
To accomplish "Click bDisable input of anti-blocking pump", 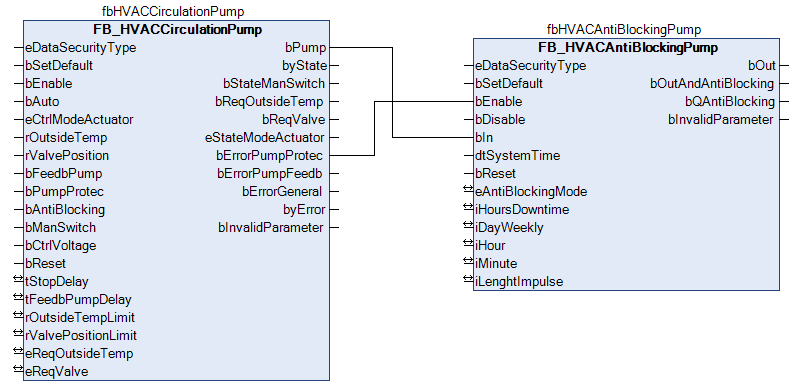I will tap(500, 120).
